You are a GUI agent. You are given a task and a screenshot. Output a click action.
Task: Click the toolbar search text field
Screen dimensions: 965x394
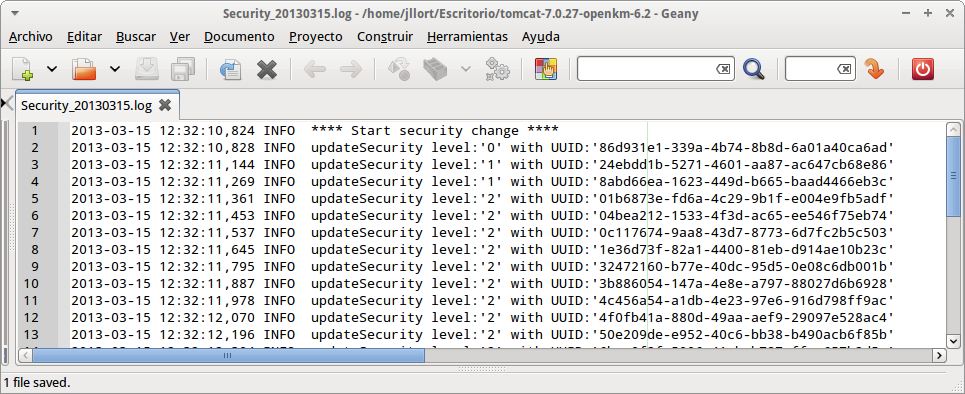(655, 69)
